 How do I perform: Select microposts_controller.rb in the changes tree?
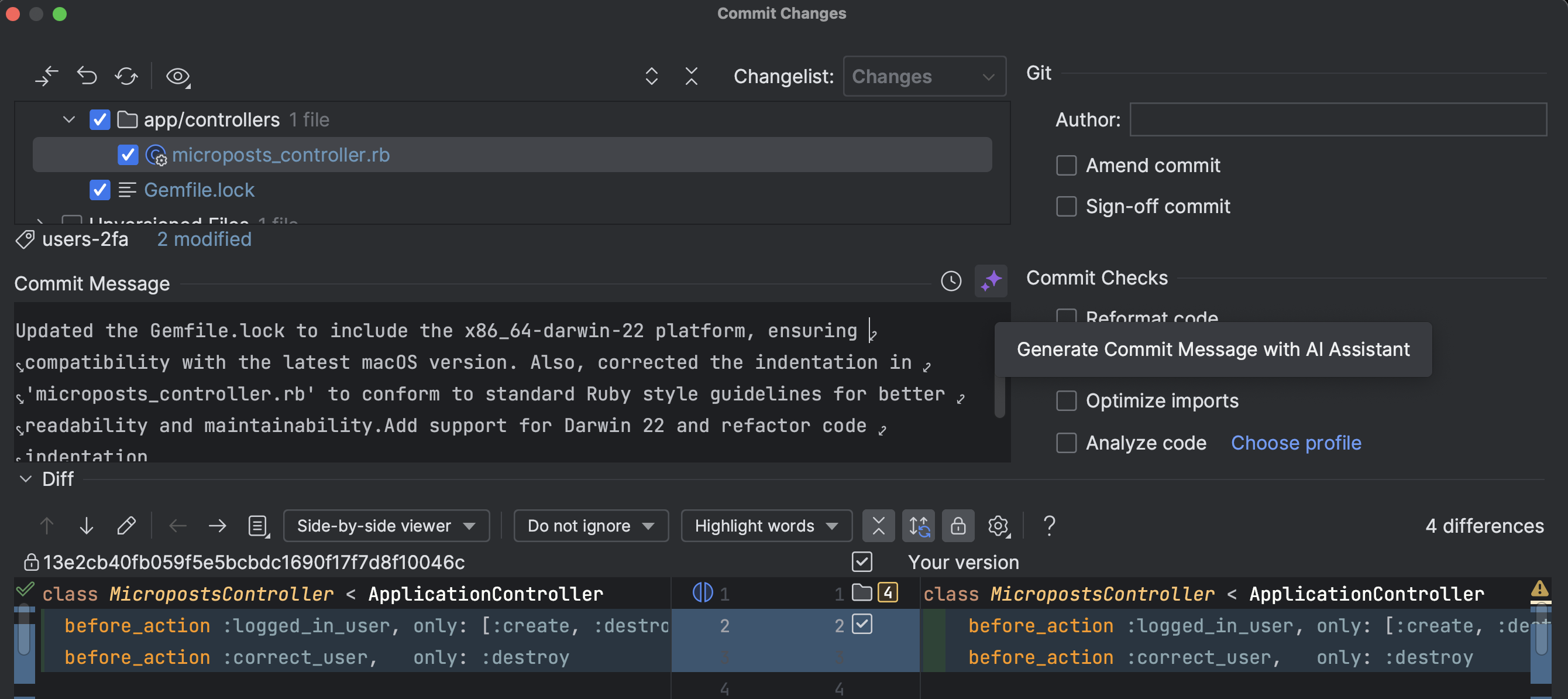coord(281,155)
